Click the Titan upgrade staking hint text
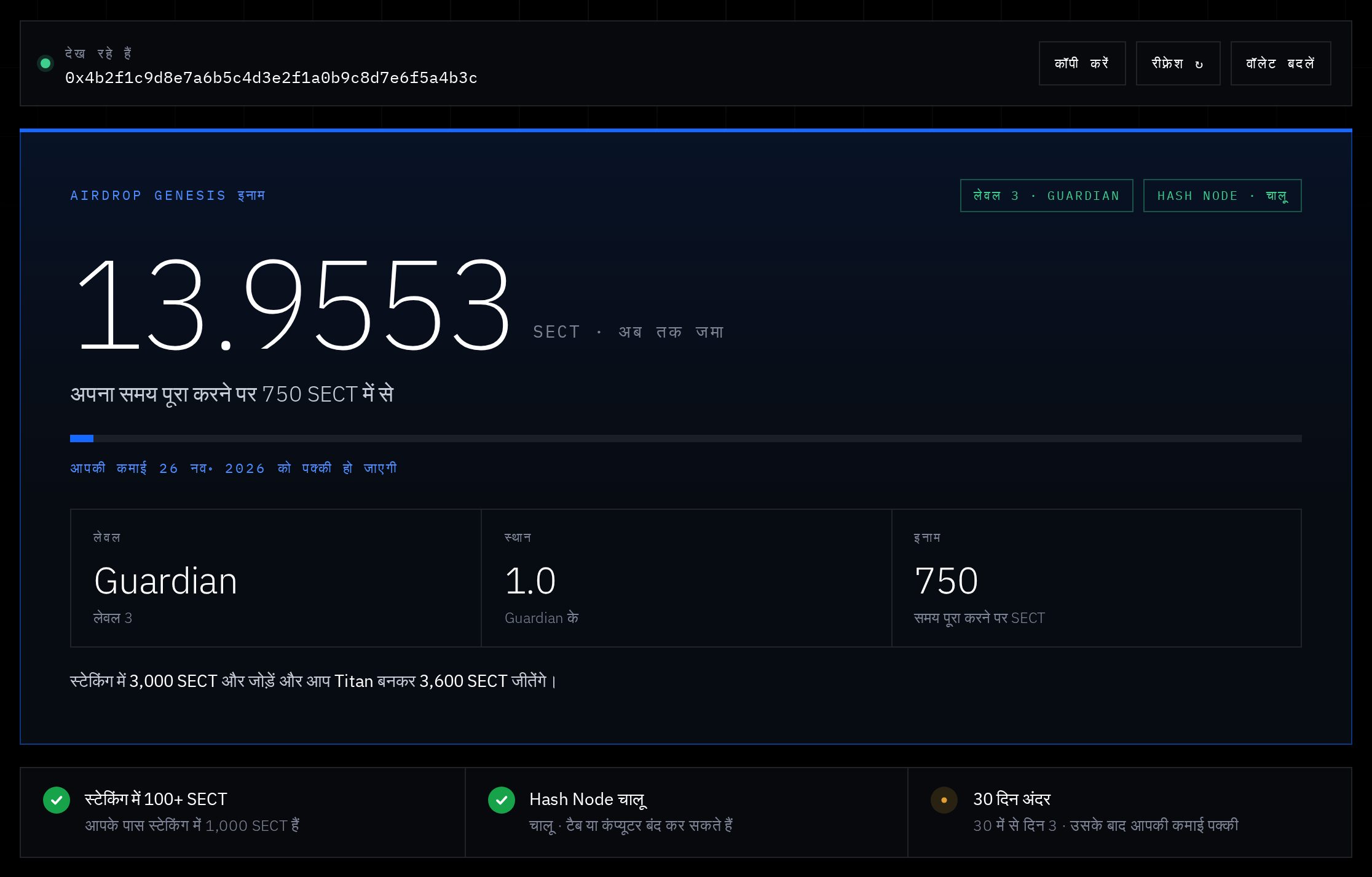The width and height of the screenshot is (1372, 877). pyautogui.click(x=313, y=681)
